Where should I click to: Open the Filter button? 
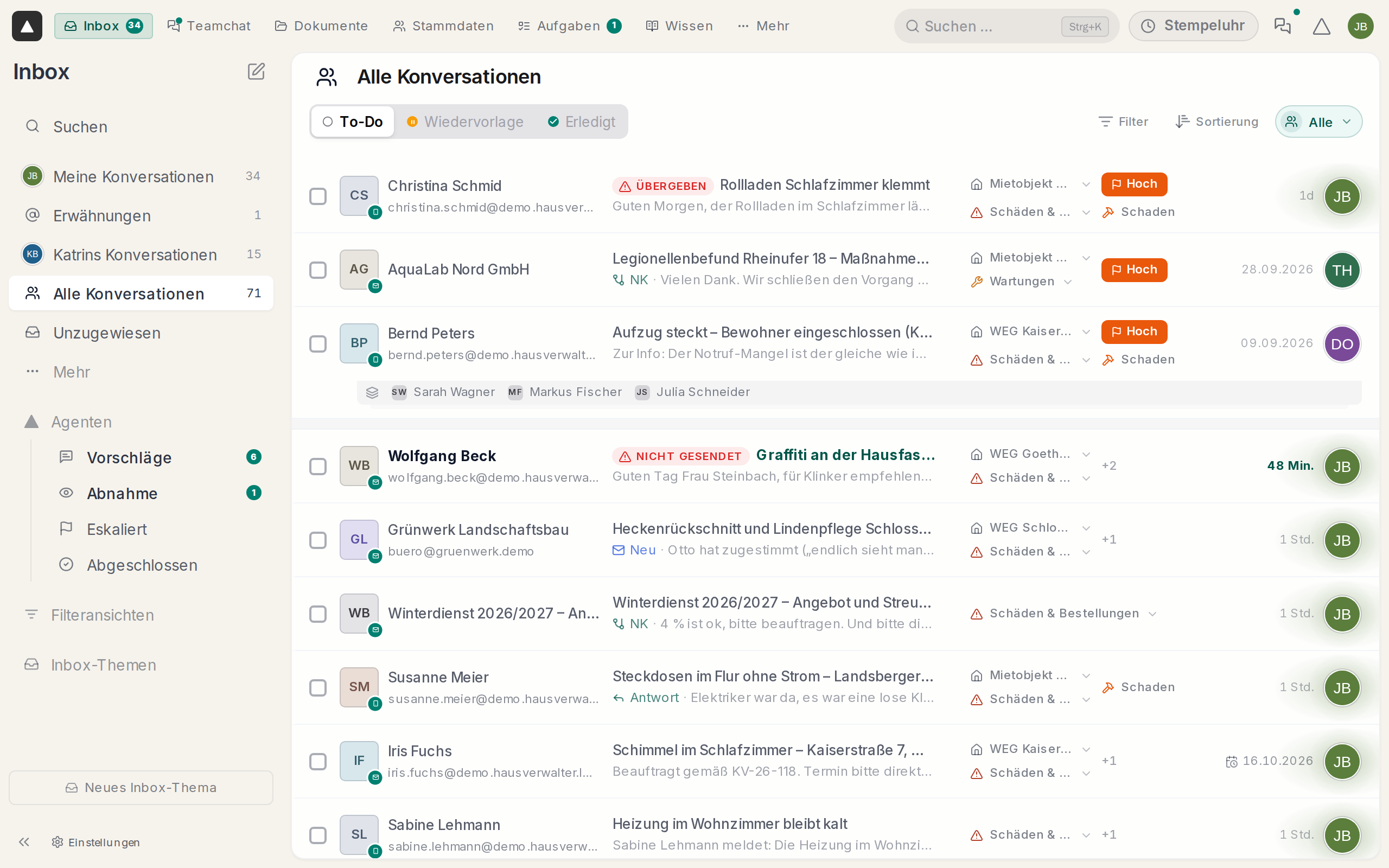[1123, 122]
